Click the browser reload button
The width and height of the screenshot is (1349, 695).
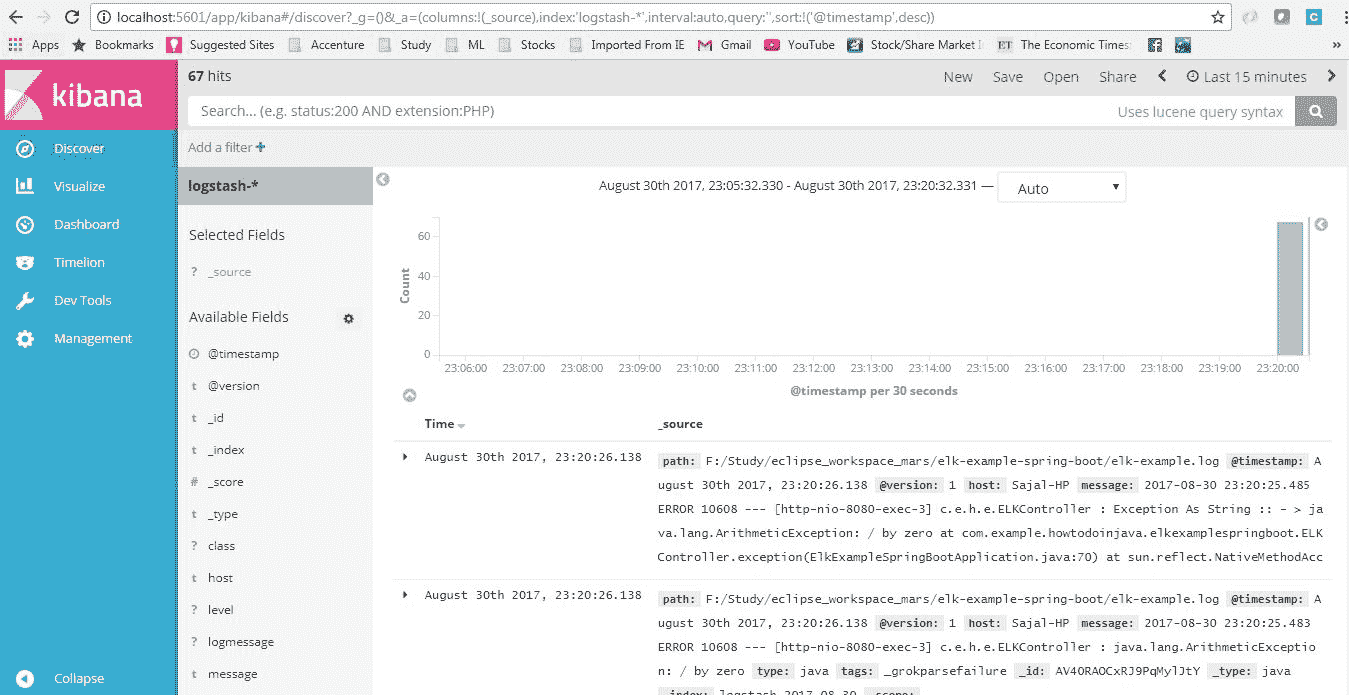[72, 17]
